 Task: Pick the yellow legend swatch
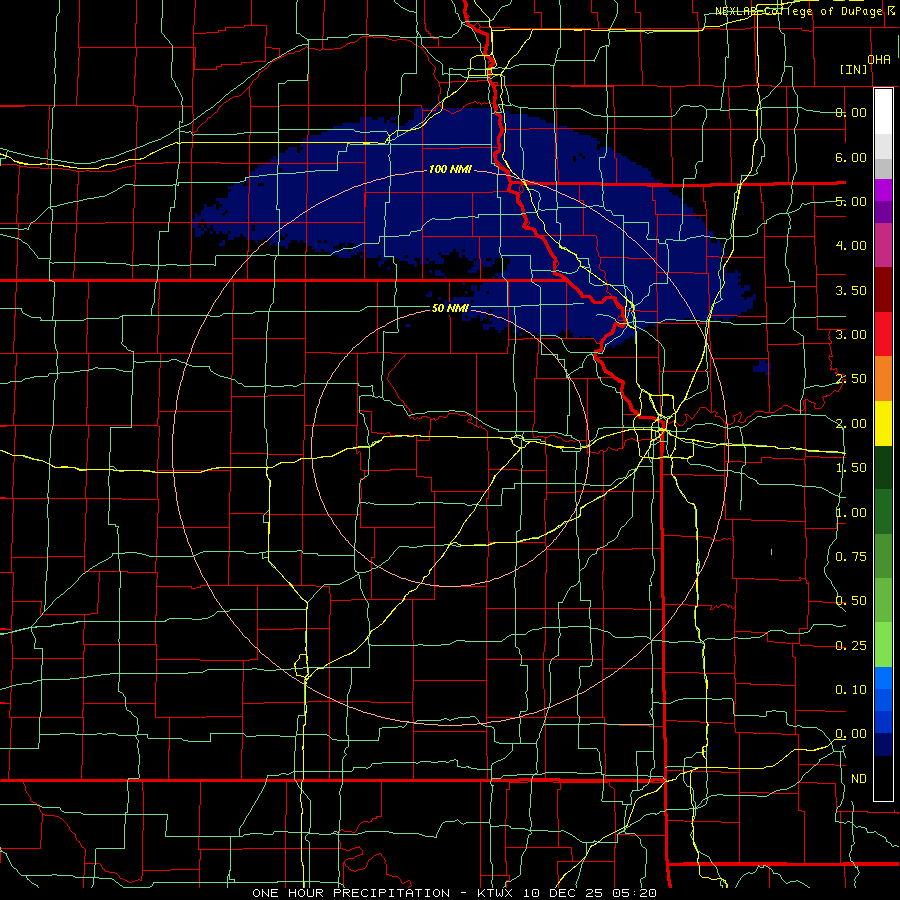[x=883, y=423]
